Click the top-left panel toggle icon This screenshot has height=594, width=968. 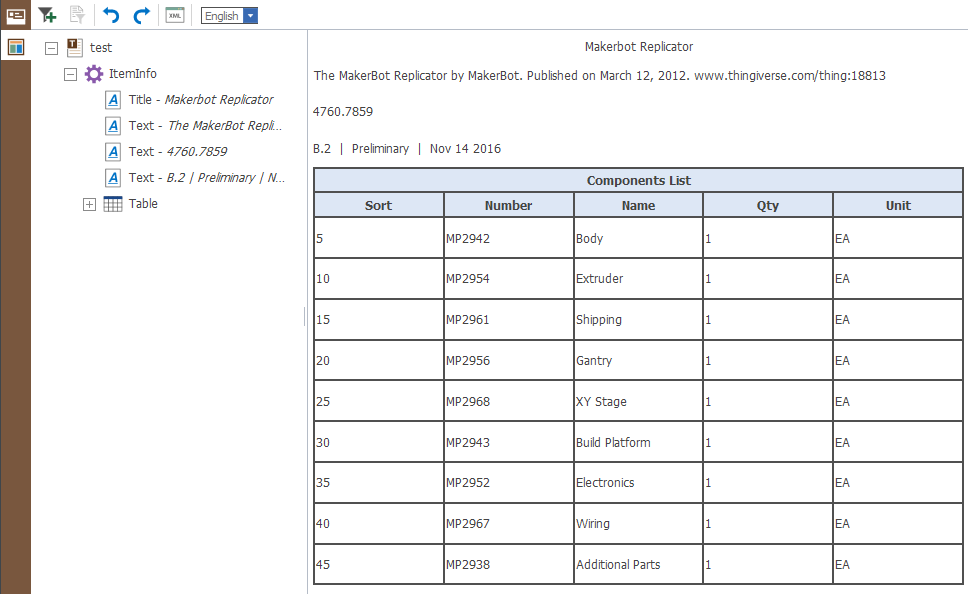click(16, 15)
